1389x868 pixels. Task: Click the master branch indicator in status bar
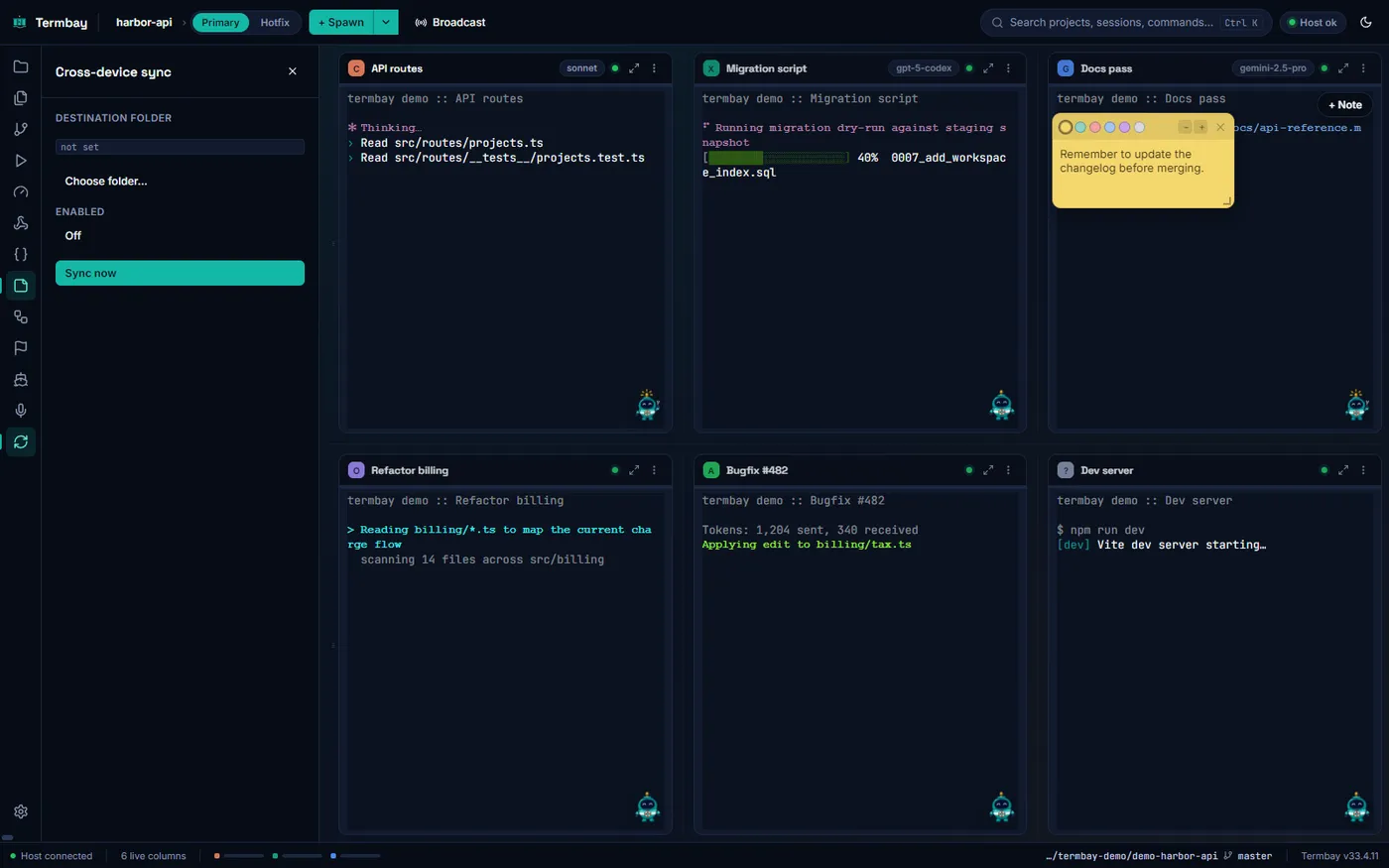point(1248,856)
